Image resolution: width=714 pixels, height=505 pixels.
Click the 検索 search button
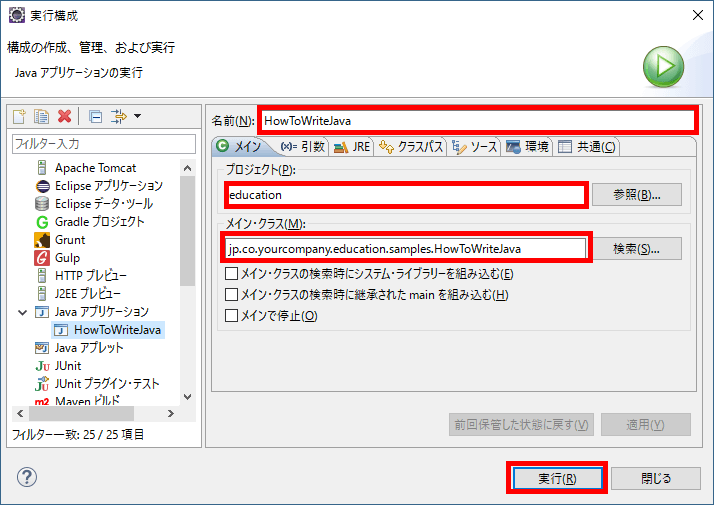637,248
